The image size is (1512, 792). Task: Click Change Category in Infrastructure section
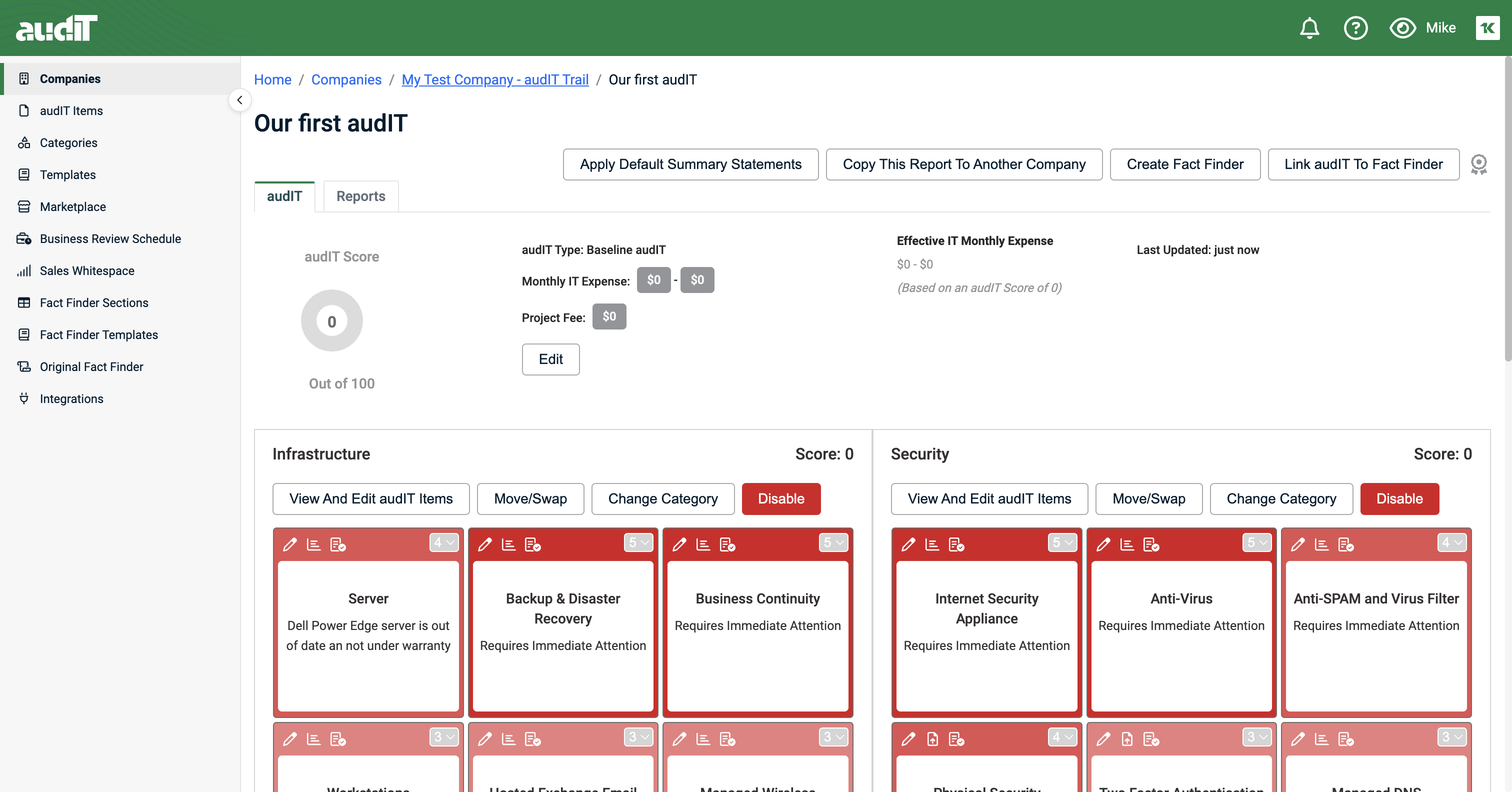pos(662,499)
